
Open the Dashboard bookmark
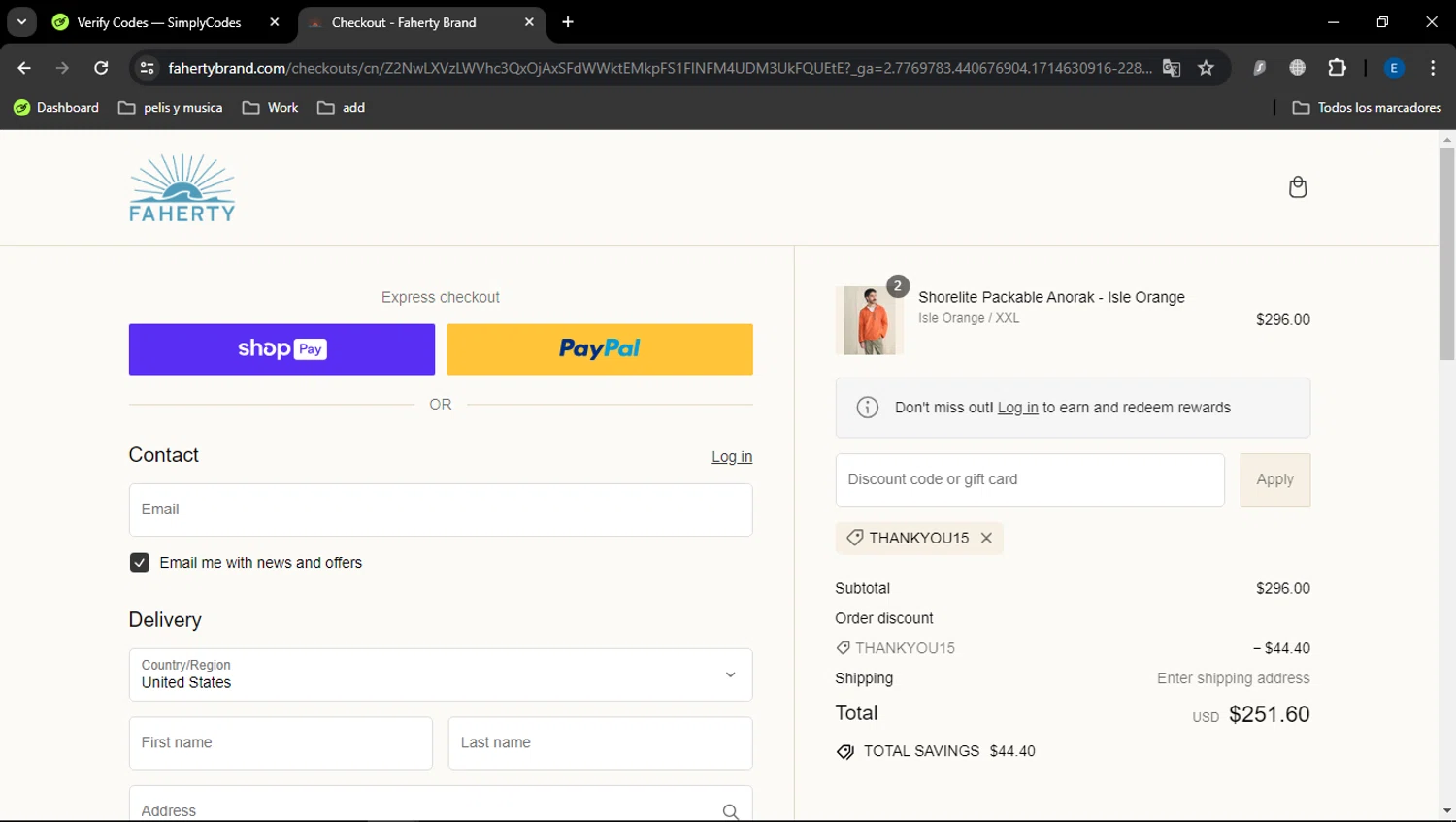point(56,108)
